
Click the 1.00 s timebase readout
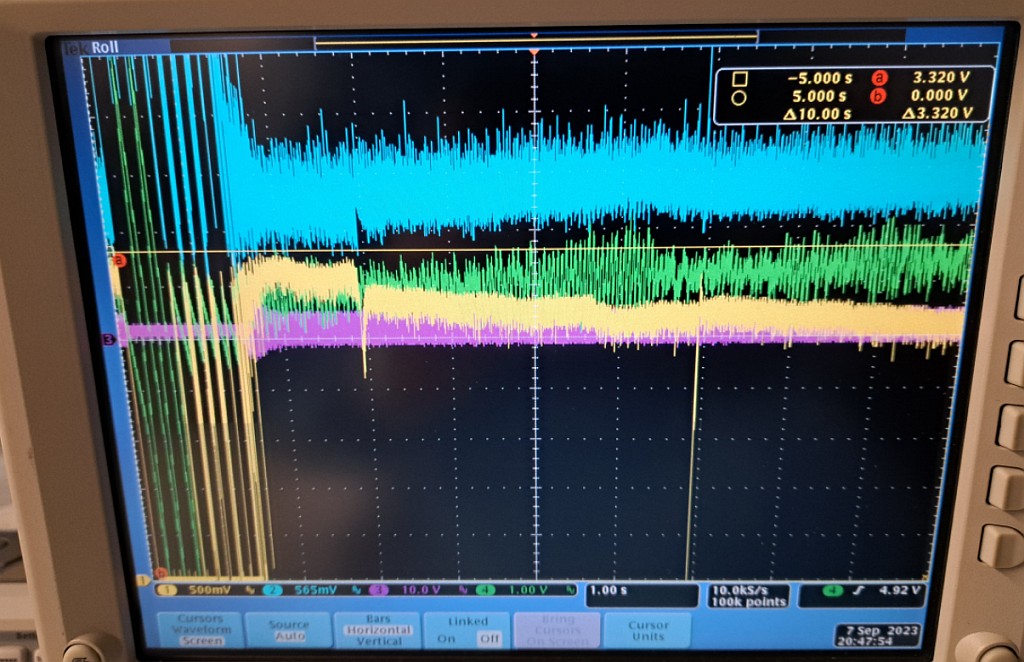(x=640, y=591)
